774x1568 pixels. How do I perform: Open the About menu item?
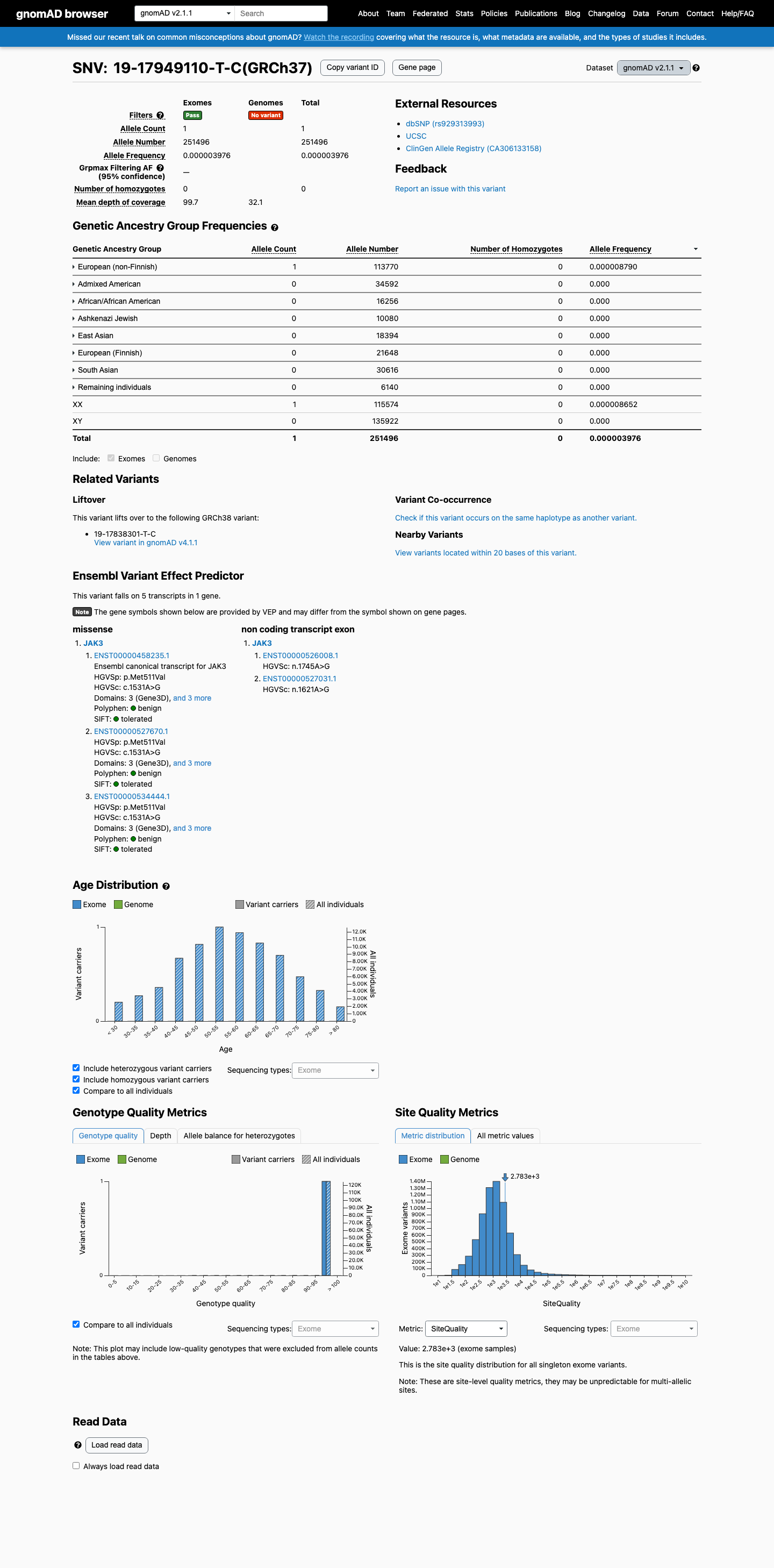coord(368,13)
